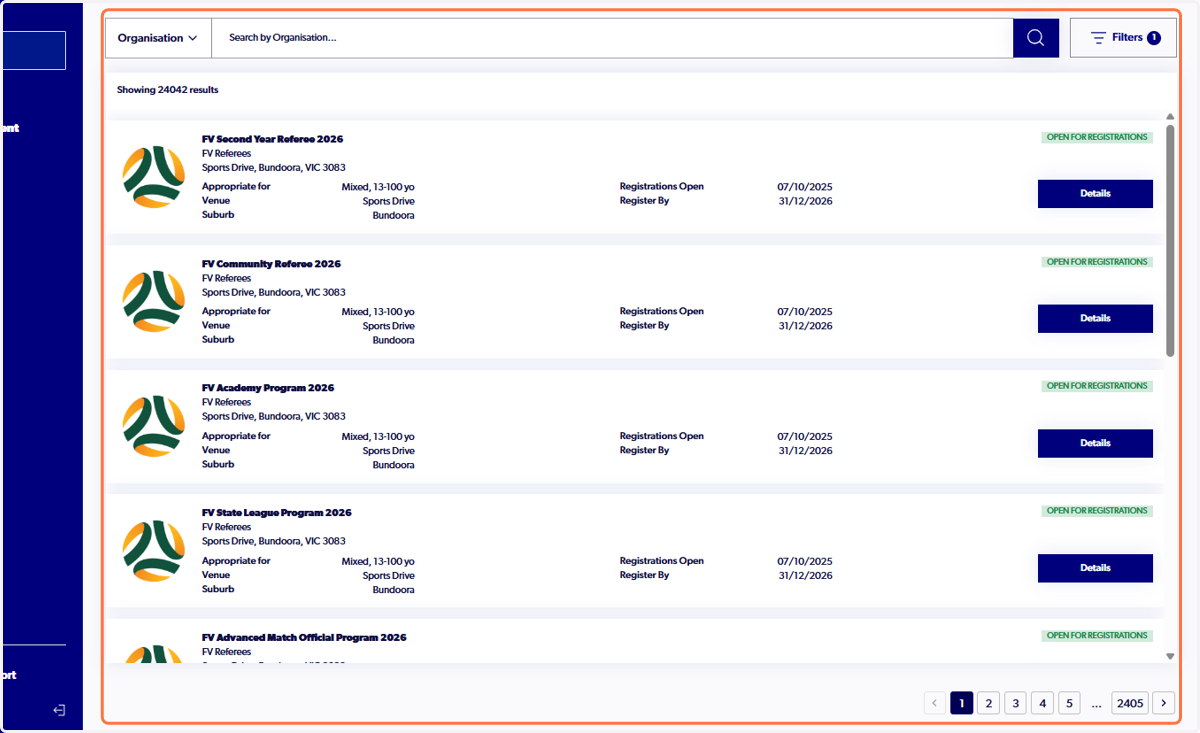Image resolution: width=1200 pixels, height=733 pixels.
Task: Click the results list scrollbar thumb
Action: [1170, 241]
